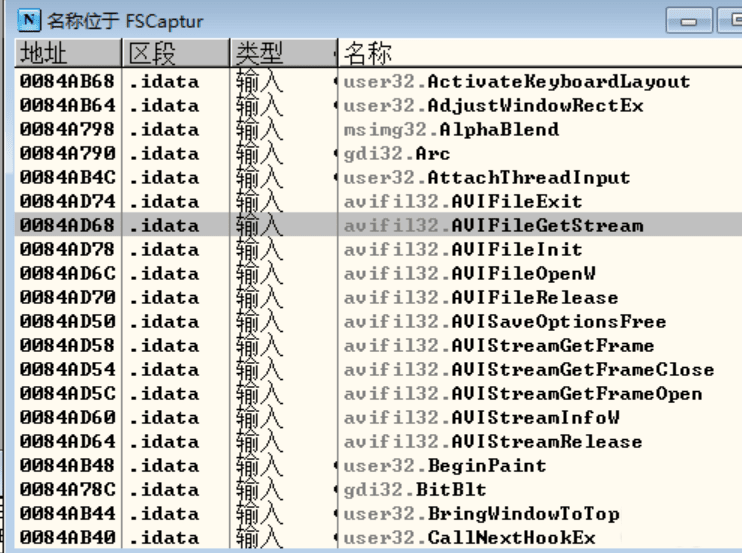Click address 0084AB68
This screenshot has width=742, height=553.
[x=67, y=82]
